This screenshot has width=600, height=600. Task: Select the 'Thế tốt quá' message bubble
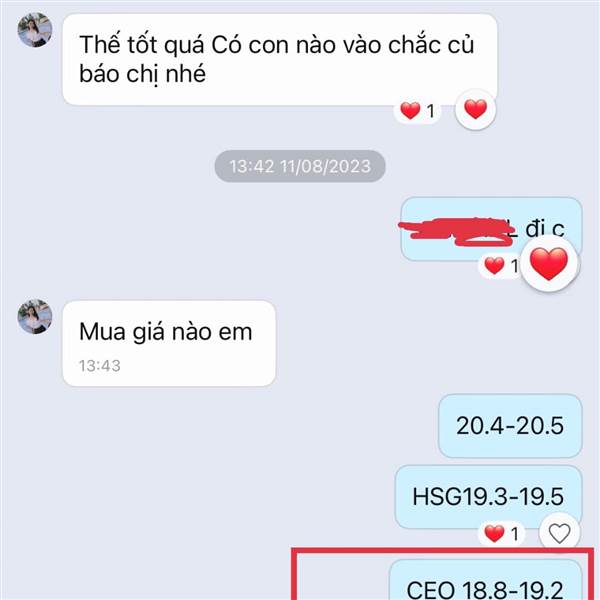pos(280,59)
